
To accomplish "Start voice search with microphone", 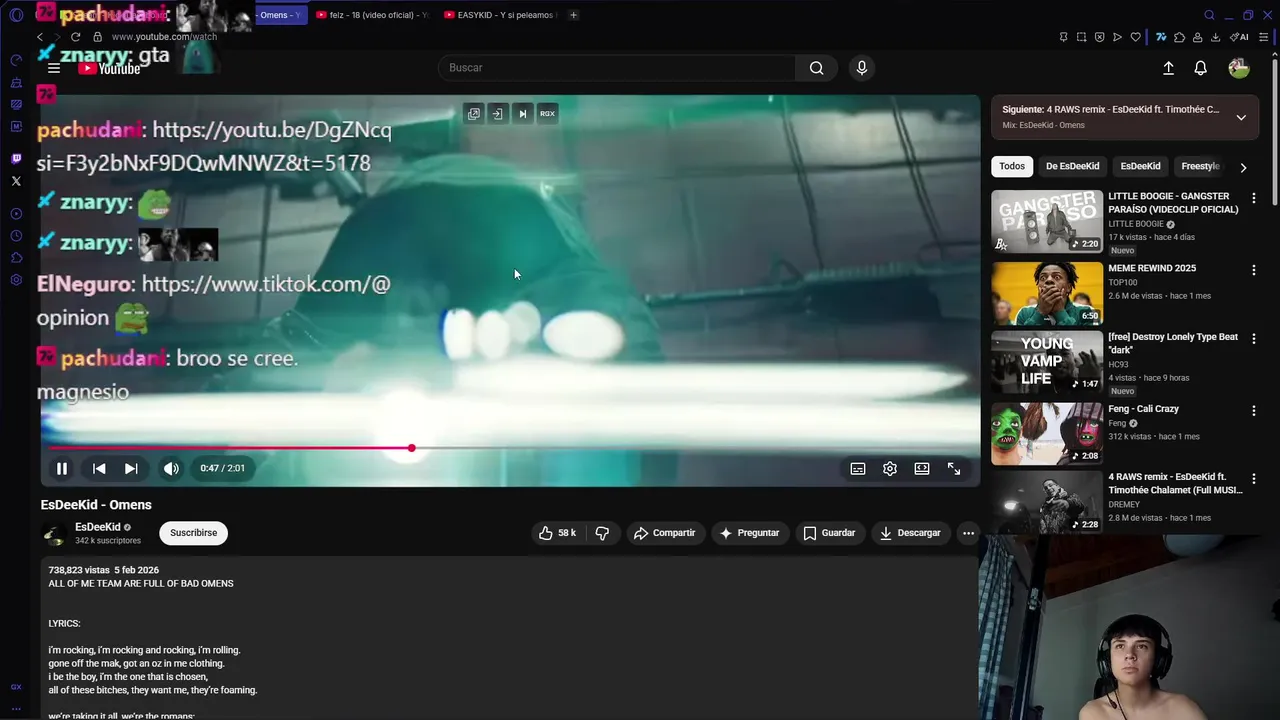I will [862, 68].
